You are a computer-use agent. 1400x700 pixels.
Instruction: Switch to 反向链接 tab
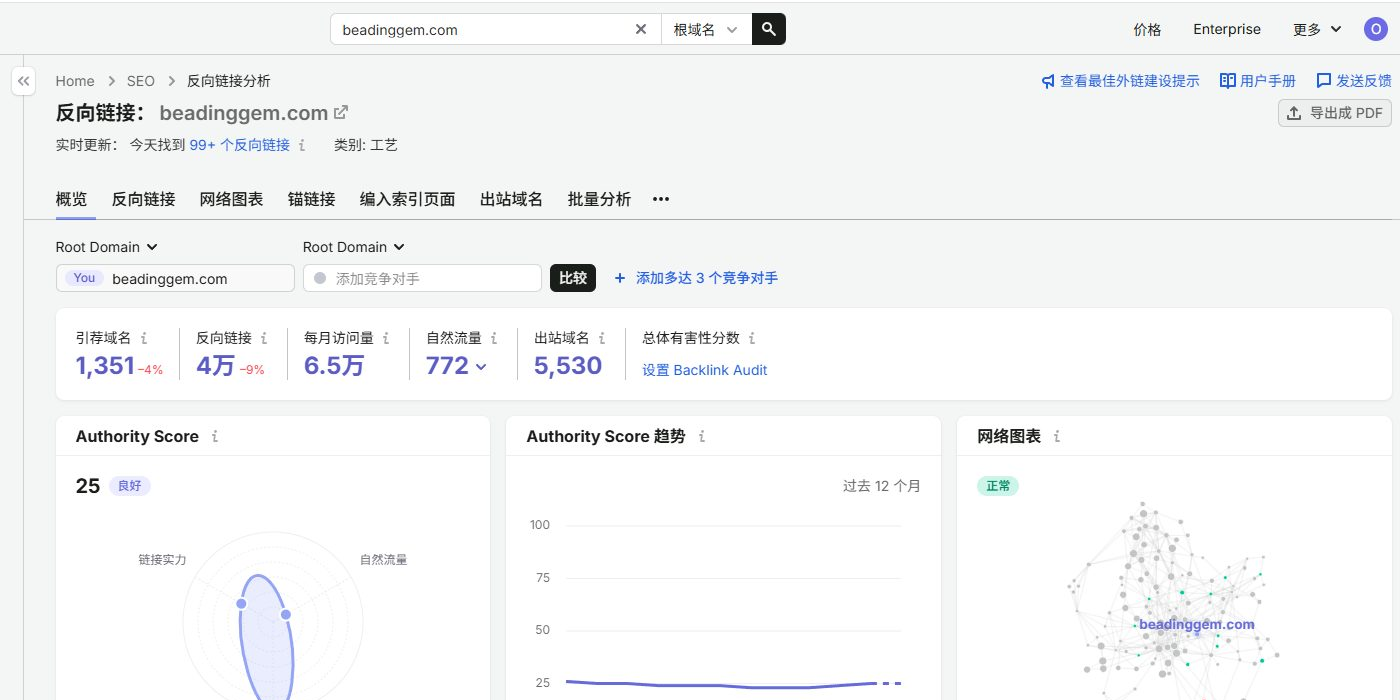click(x=144, y=199)
